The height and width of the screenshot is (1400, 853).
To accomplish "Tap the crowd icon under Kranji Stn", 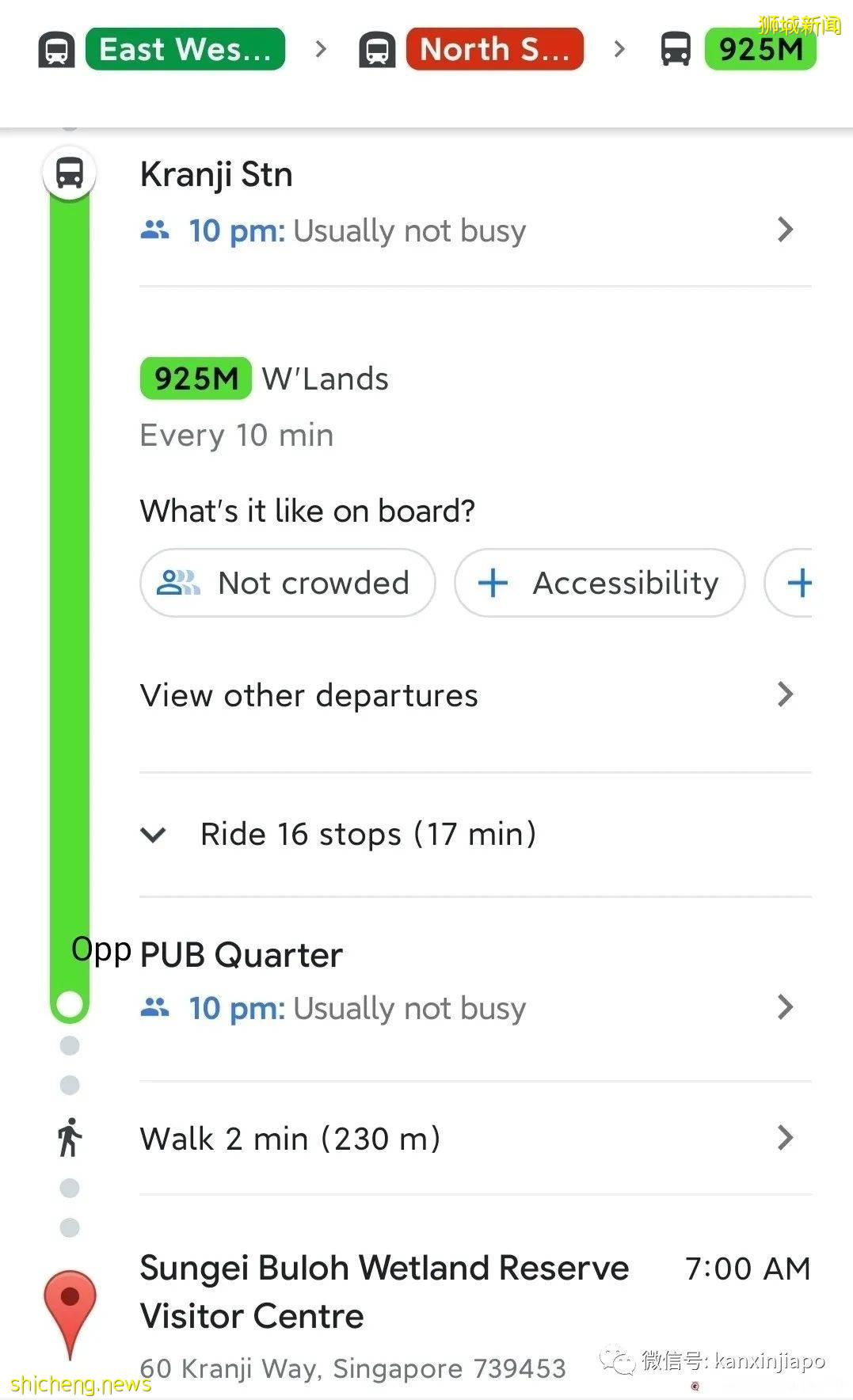I will 154,230.
